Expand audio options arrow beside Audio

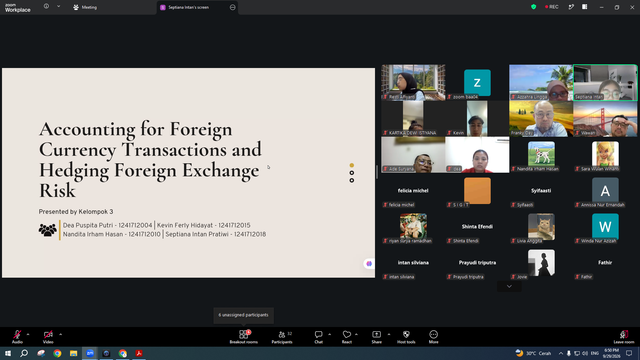28,334
